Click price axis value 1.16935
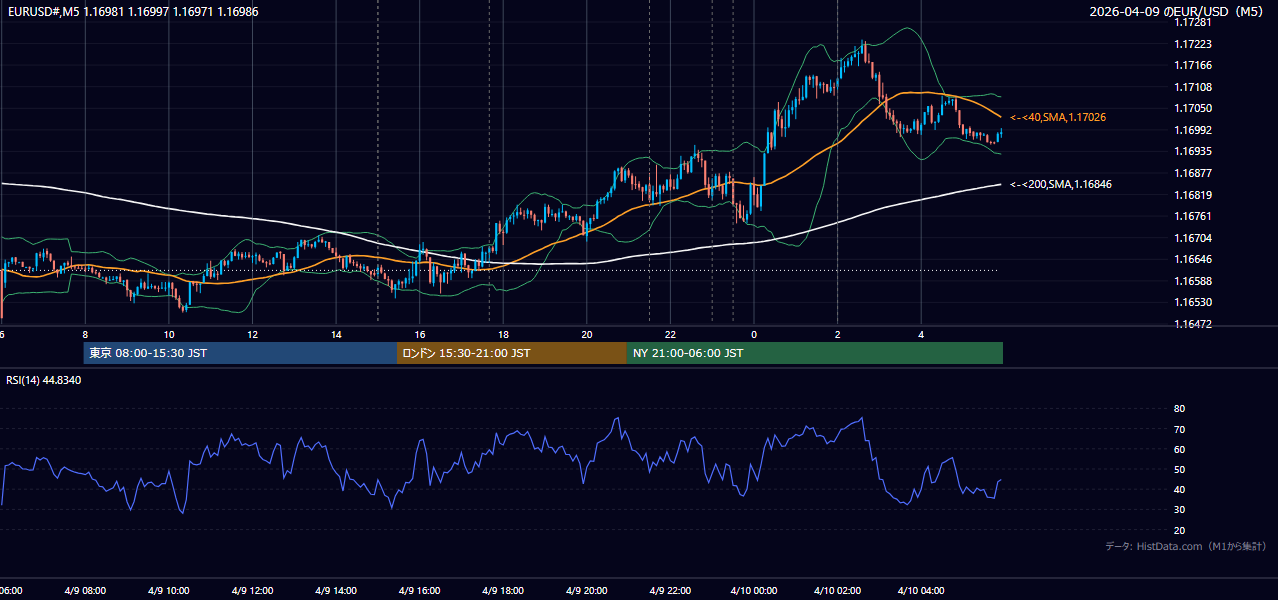Viewport: 1278px width, 600px height. tap(1193, 151)
